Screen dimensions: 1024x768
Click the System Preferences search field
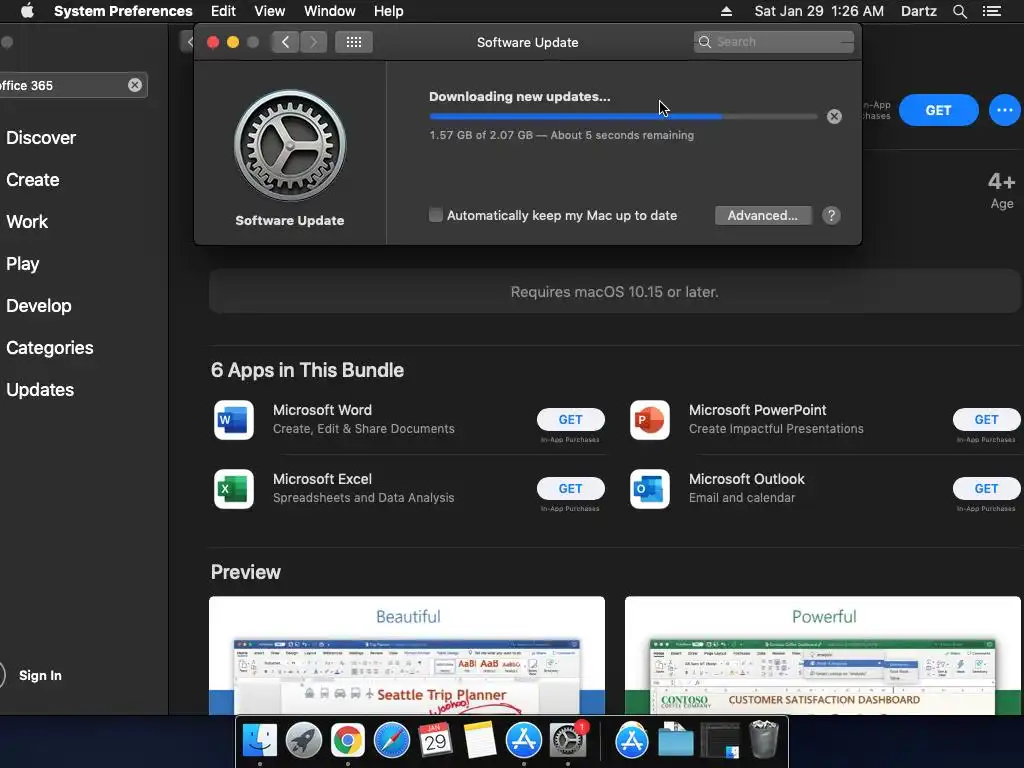coord(774,42)
